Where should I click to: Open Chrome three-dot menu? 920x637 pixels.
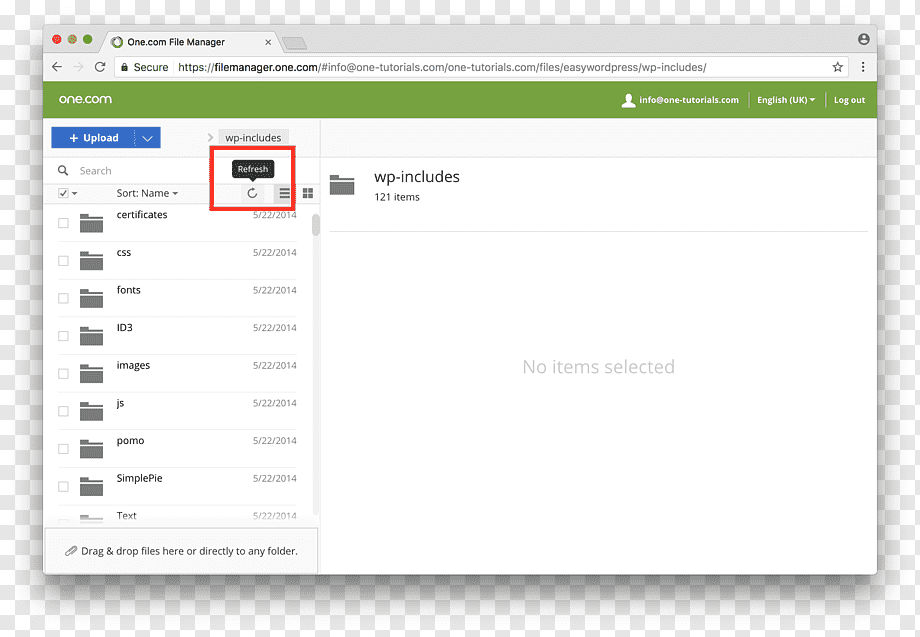(x=862, y=67)
